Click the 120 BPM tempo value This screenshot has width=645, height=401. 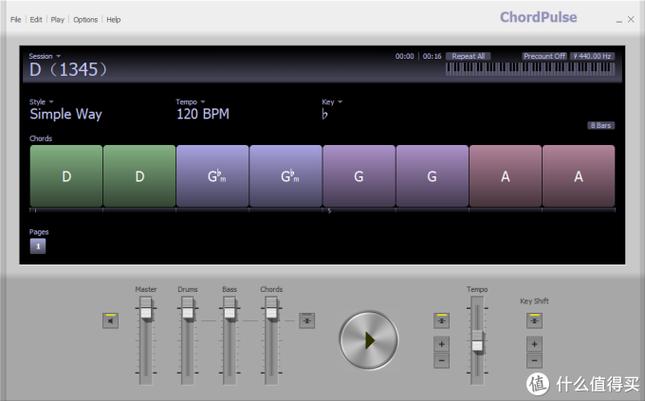coord(203,114)
